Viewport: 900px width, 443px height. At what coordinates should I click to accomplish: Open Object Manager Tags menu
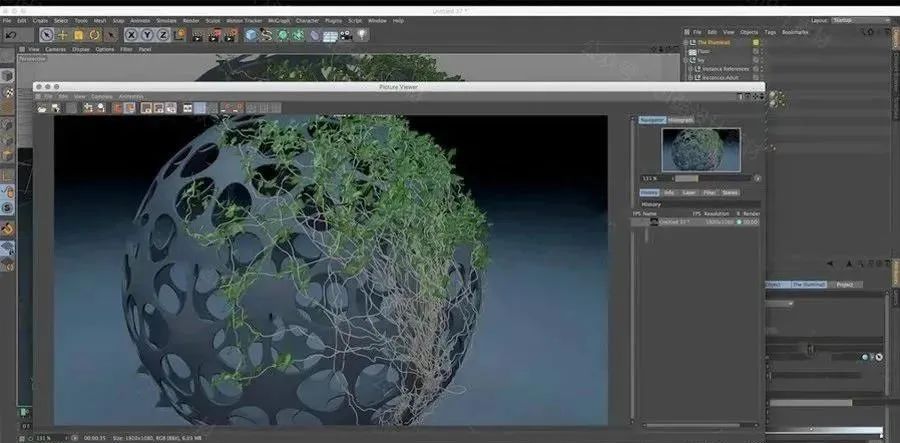(770, 33)
